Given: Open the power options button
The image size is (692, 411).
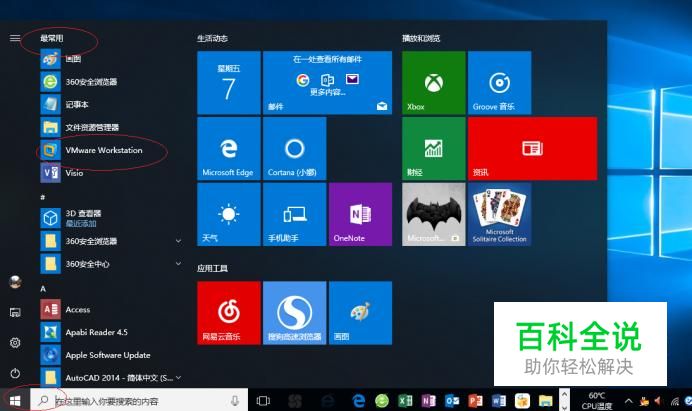Looking at the screenshot, I should pos(15,373).
